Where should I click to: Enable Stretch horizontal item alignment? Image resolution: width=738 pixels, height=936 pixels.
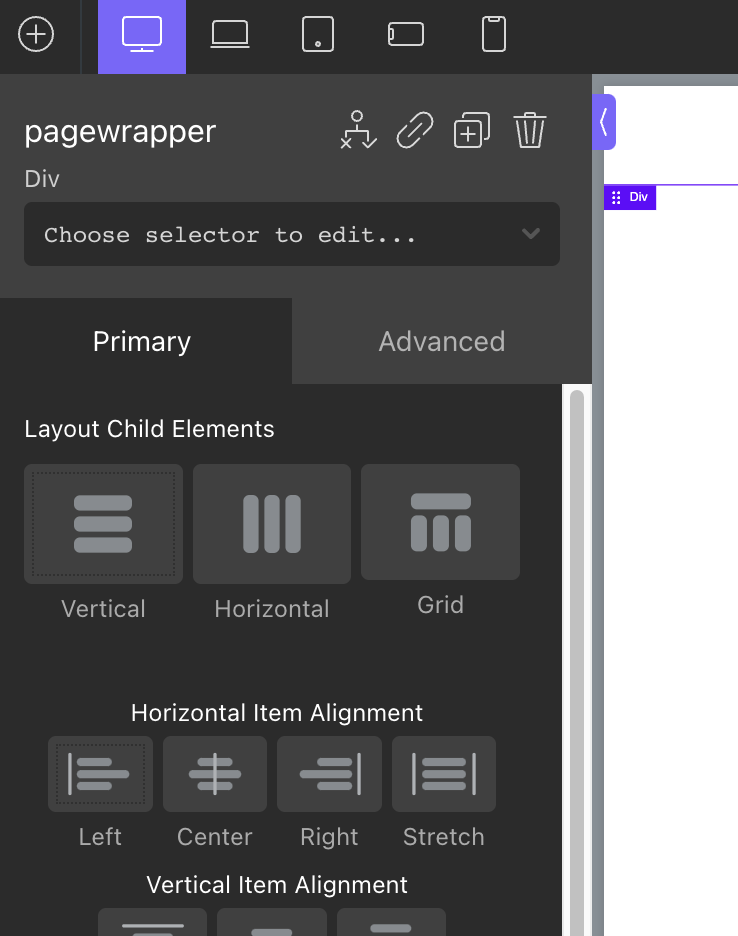tap(443, 774)
